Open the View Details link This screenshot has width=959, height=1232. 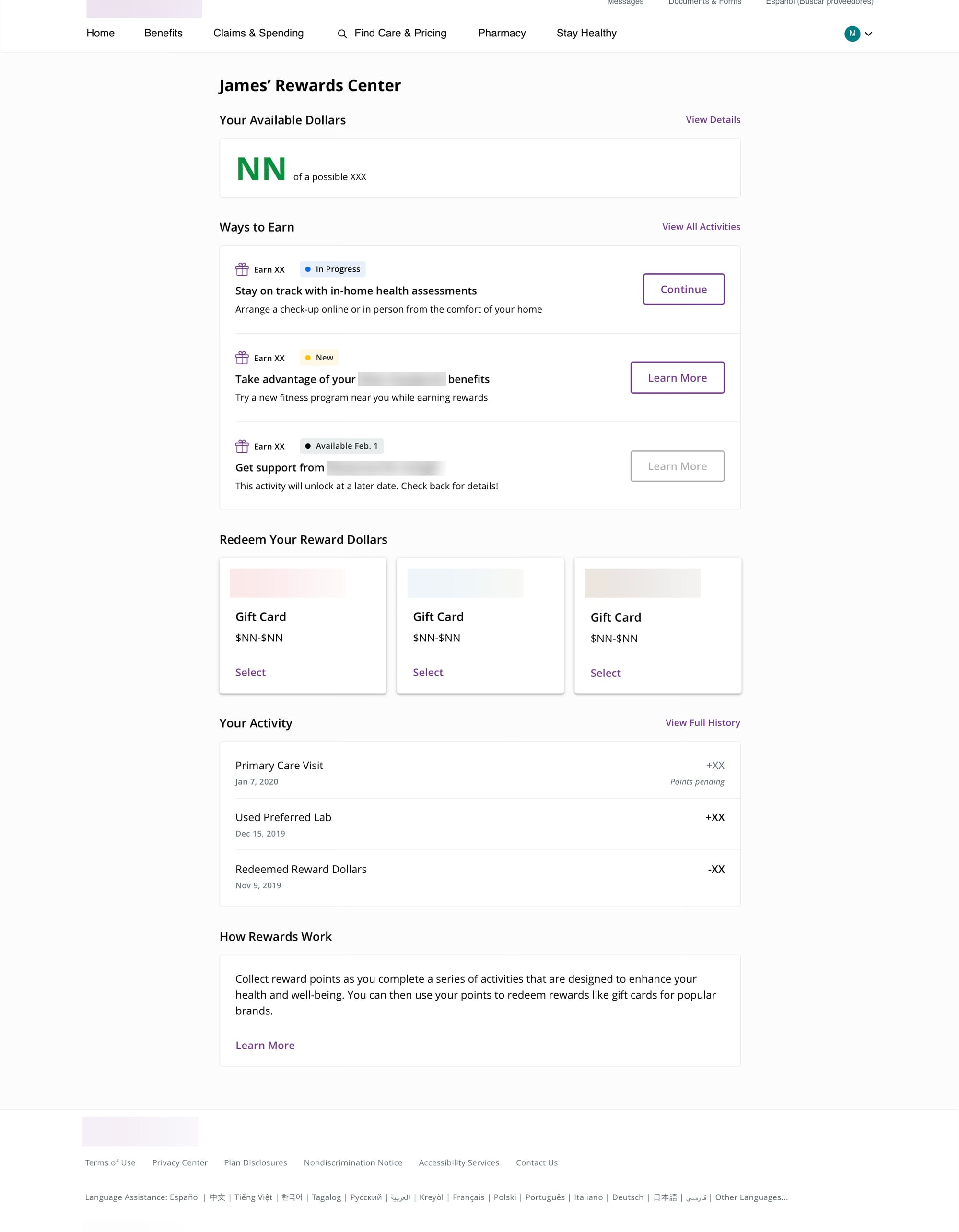click(x=713, y=119)
